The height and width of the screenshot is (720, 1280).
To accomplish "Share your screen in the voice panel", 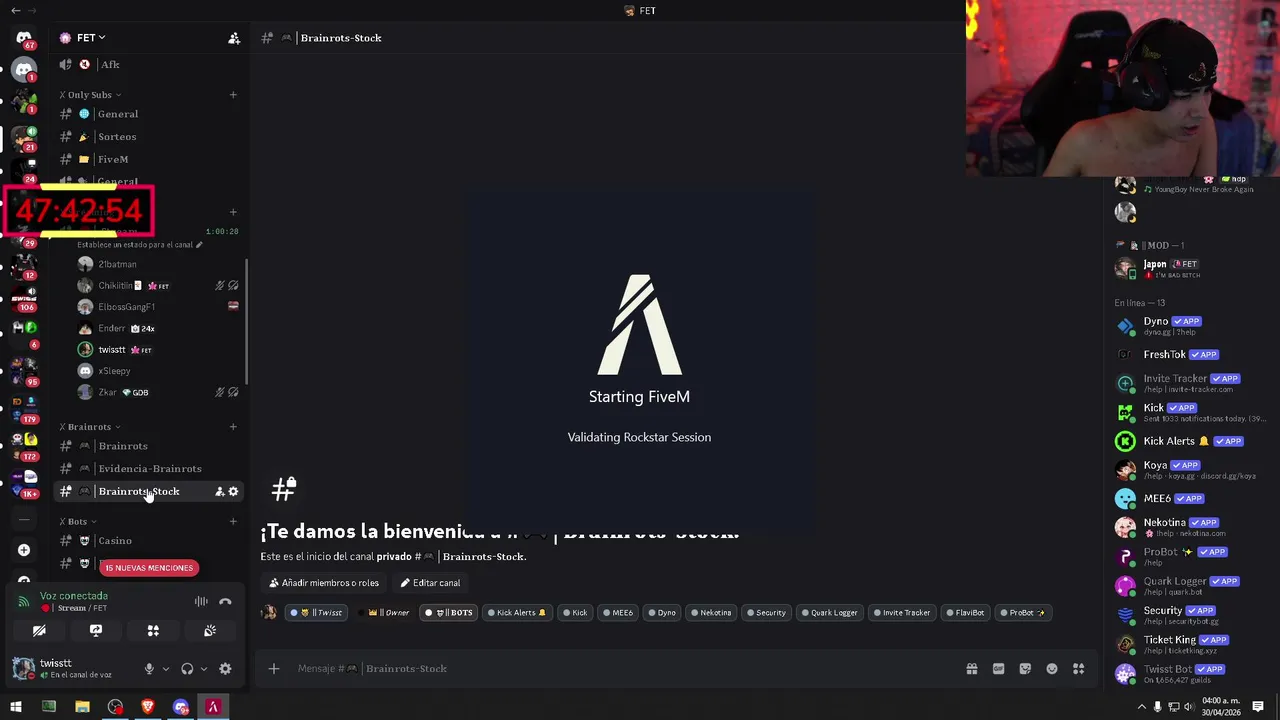I will pos(96,631).
